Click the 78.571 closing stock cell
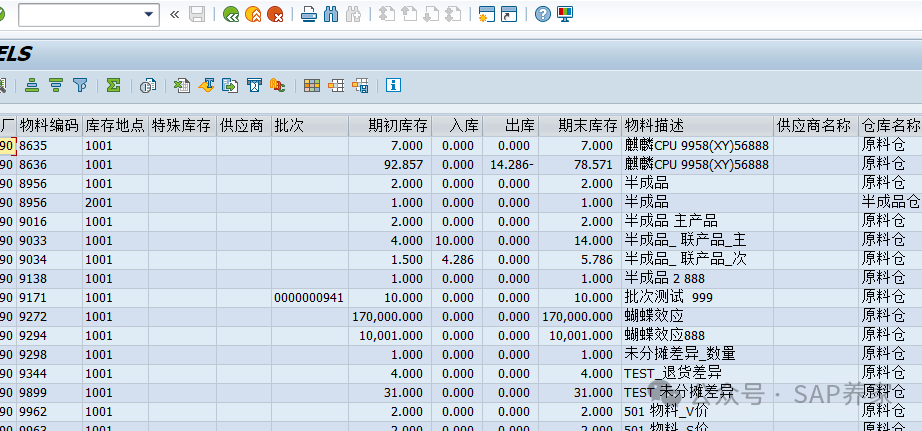 tap(580, 165)
